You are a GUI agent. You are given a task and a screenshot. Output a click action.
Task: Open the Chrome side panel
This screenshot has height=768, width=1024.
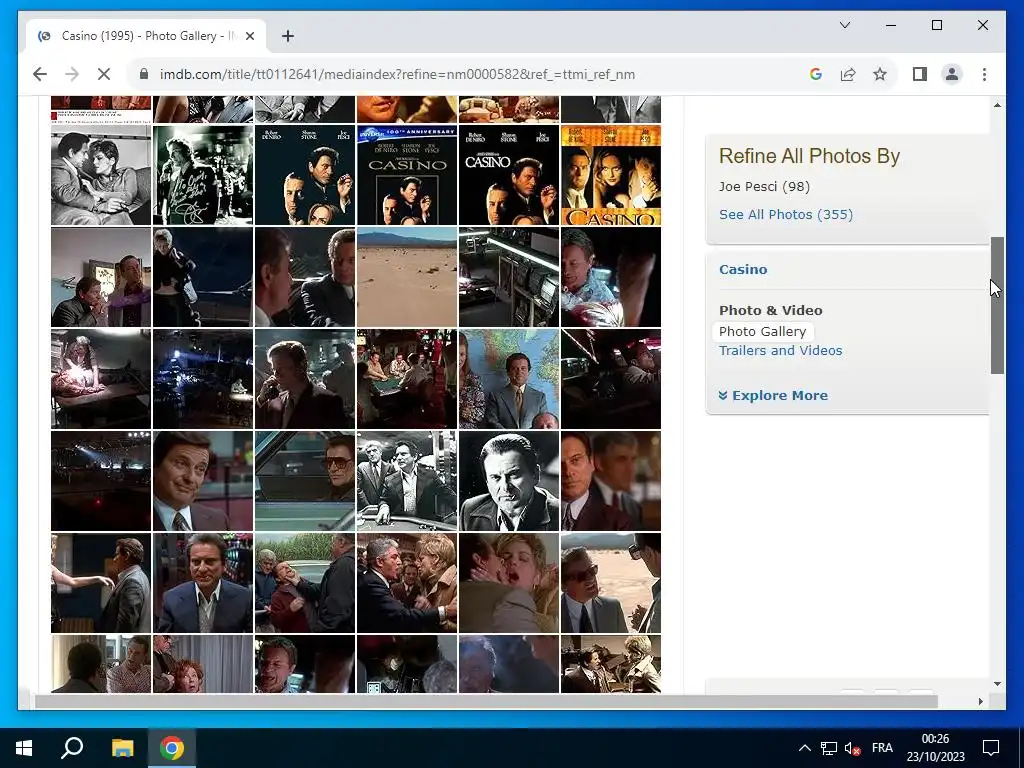pos(920,74)
